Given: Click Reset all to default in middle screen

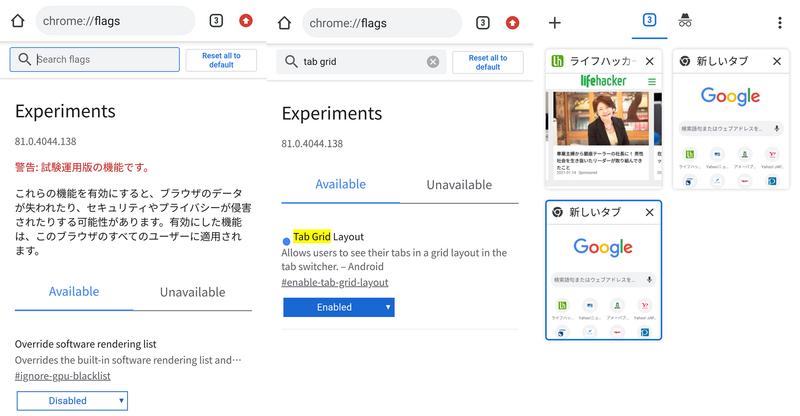Looking at the screenshot, I should [x=488, y=62].
